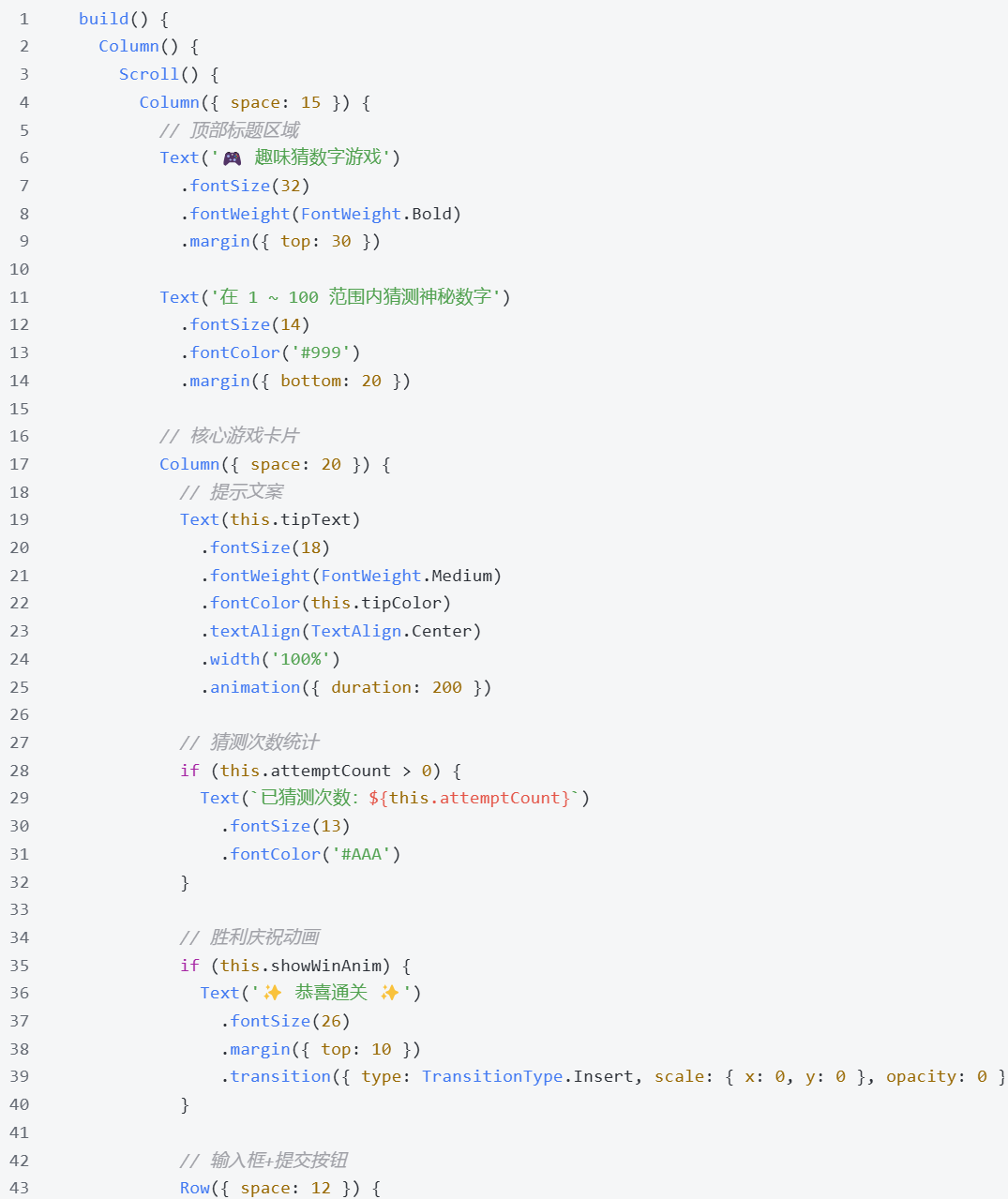Click 'this.tipText' on line 19
This screenshot has width=1008, height=1199.
tap(291, 519)
